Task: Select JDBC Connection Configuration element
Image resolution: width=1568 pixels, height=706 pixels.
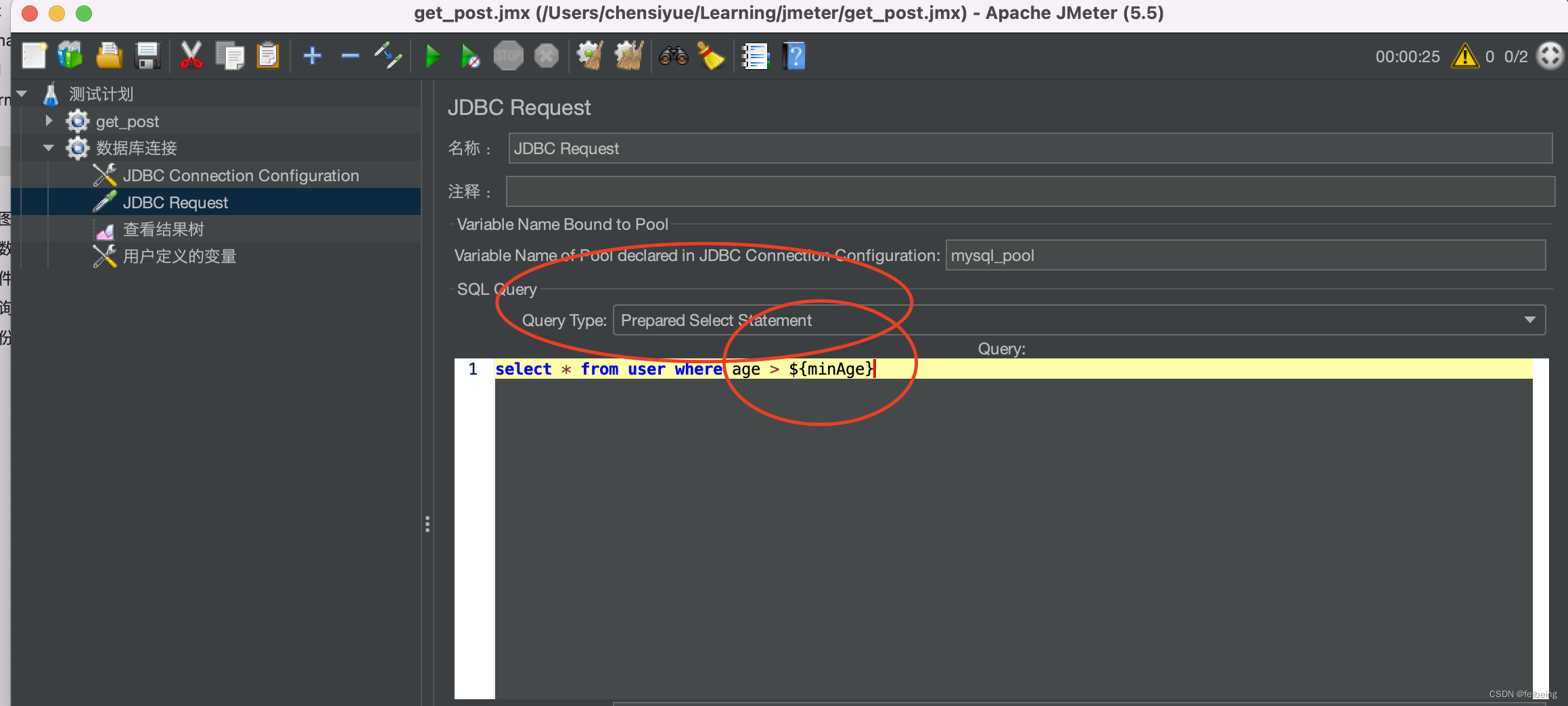Action: (x=241, y=175)
